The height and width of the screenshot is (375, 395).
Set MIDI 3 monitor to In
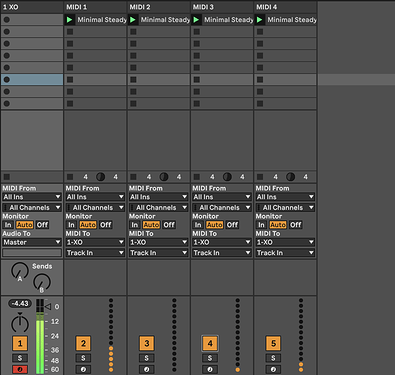[x=198, y=225]
